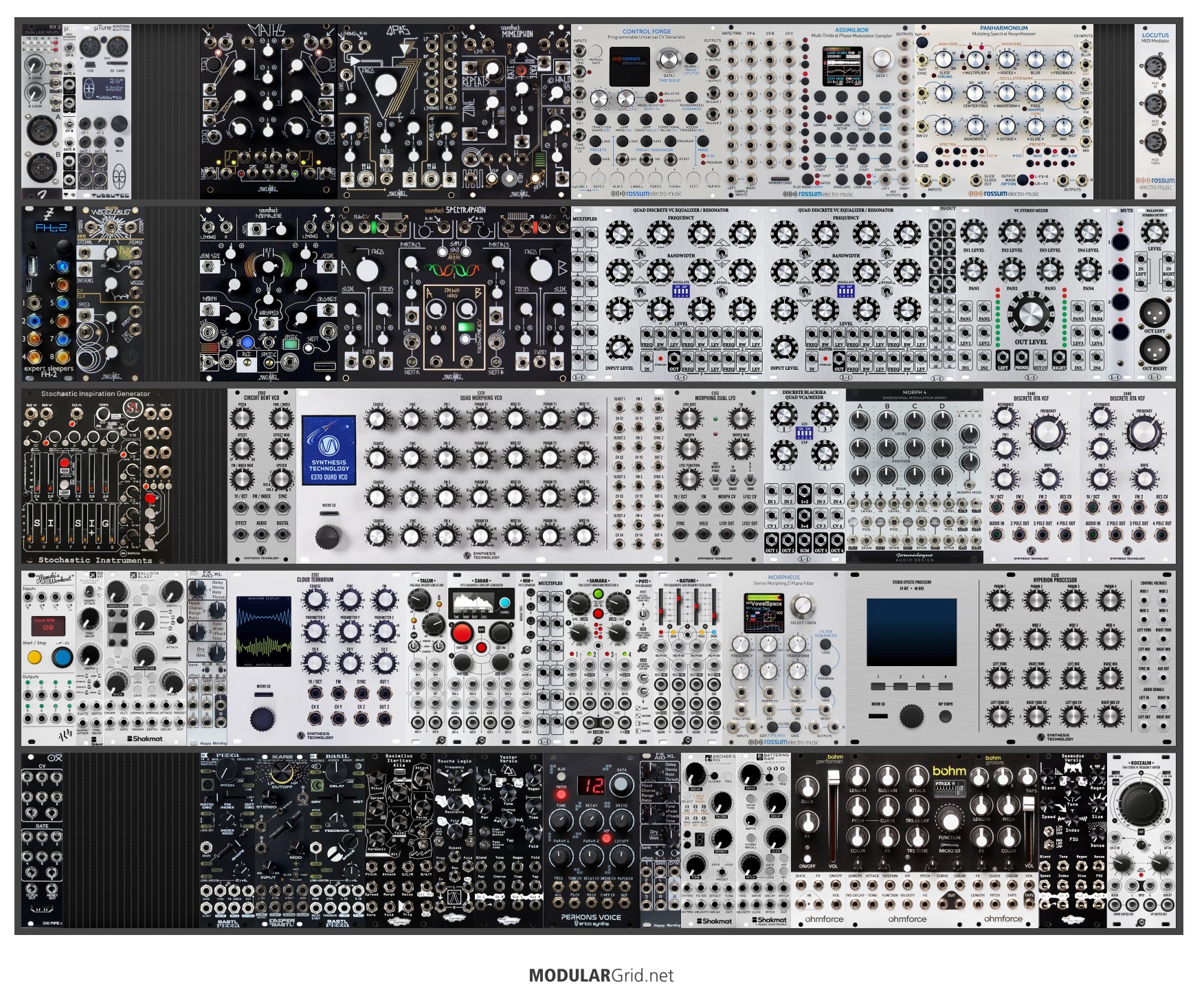Click the Control Forge rossum display screen
1204x990 pixels.
point(629,67)
